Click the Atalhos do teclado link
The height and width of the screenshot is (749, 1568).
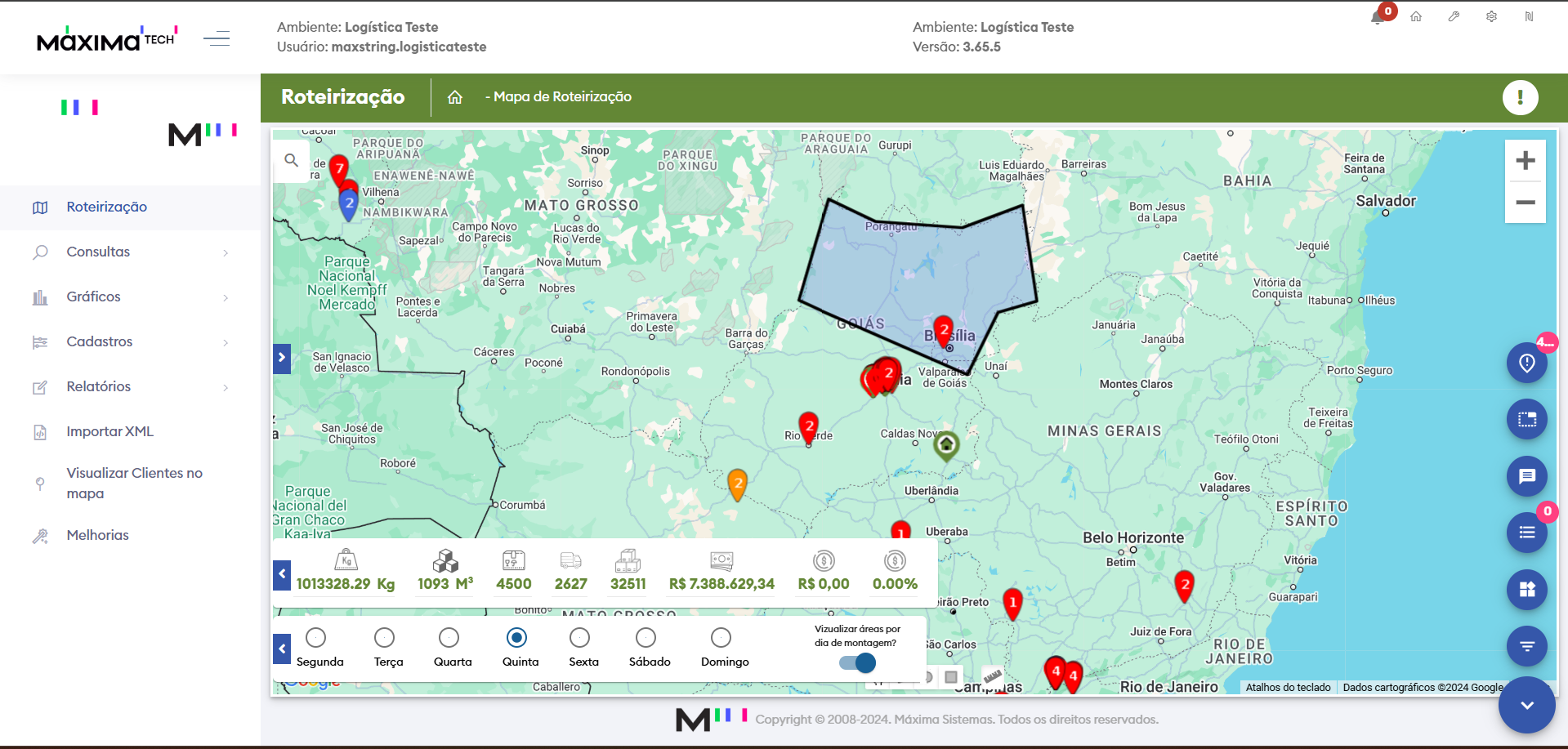point(1288,688)
